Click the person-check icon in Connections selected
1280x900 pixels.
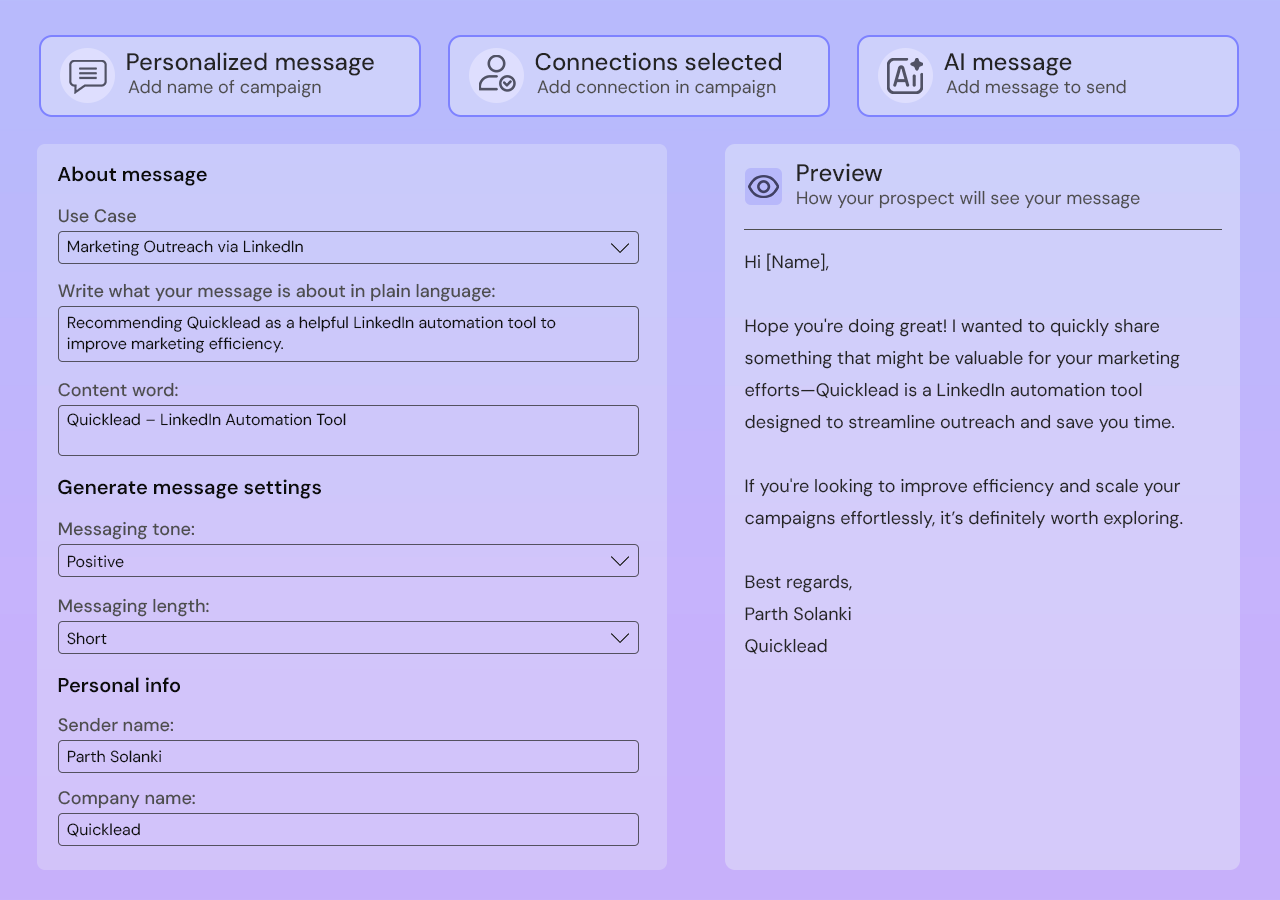click(496, 75)
